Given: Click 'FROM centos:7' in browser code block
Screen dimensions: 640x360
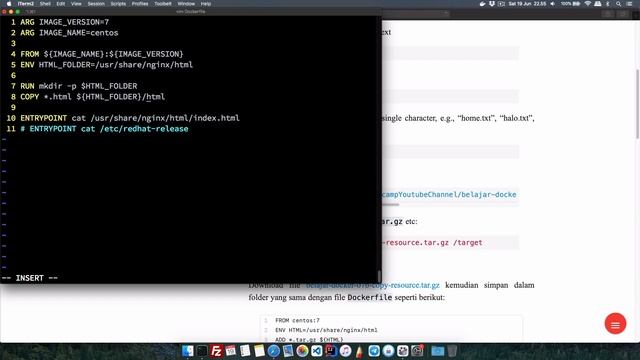Looking at the screenshot, I should 297,320.
